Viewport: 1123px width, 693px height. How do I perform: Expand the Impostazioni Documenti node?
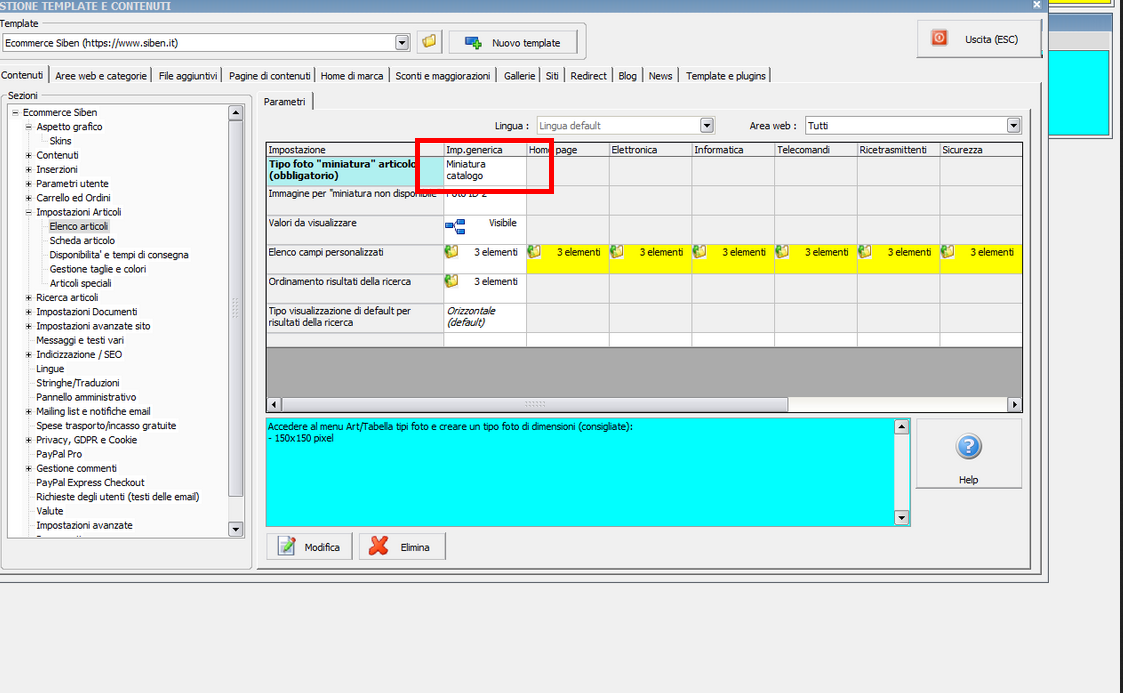29,312
